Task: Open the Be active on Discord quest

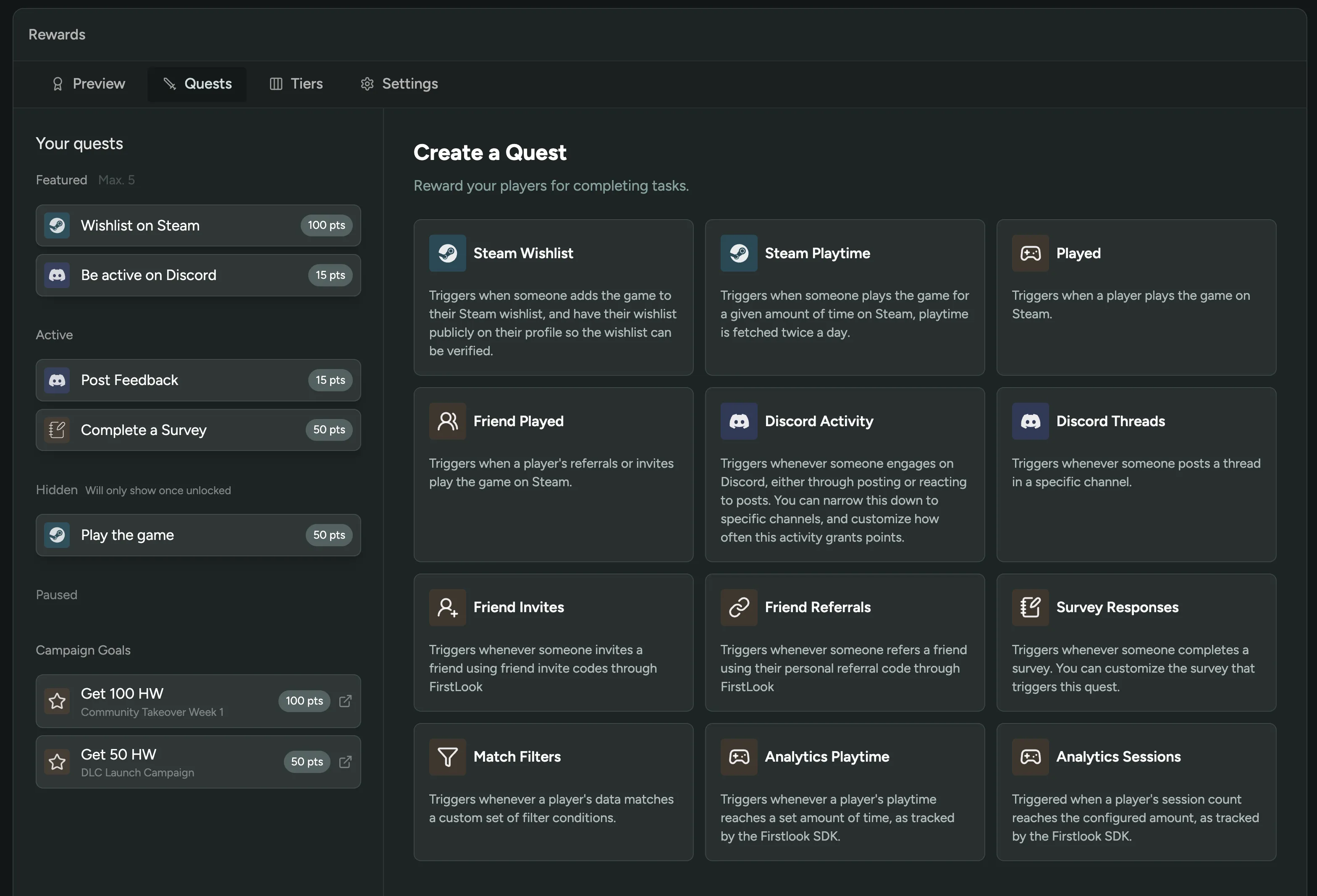Action: (x=198, y=275)
